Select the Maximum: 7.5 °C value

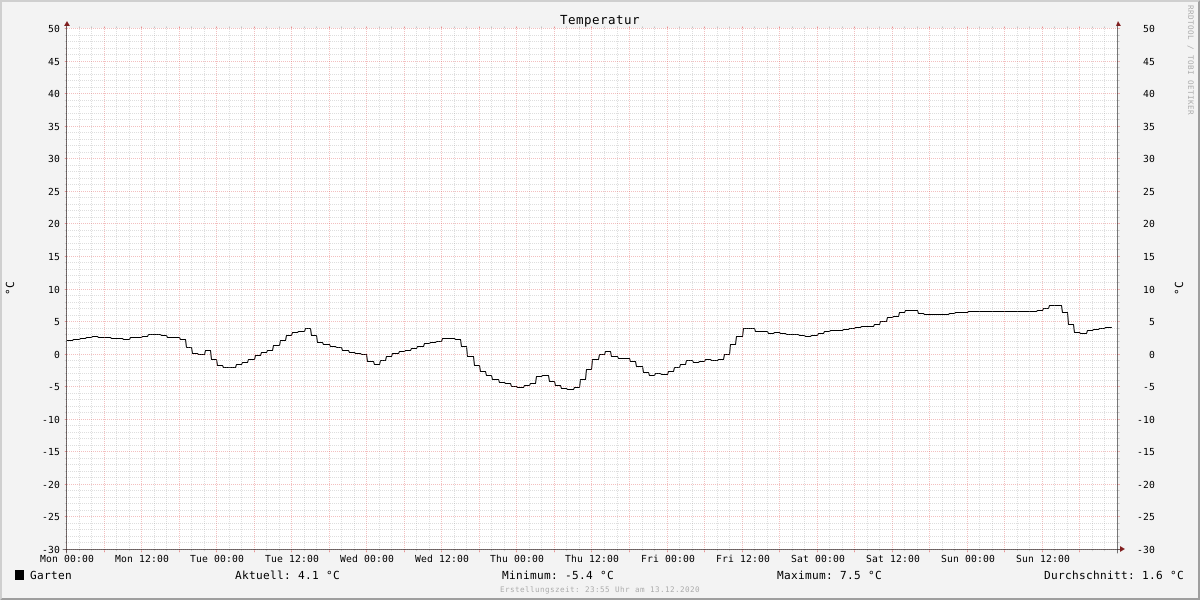[x=829, y=575]
